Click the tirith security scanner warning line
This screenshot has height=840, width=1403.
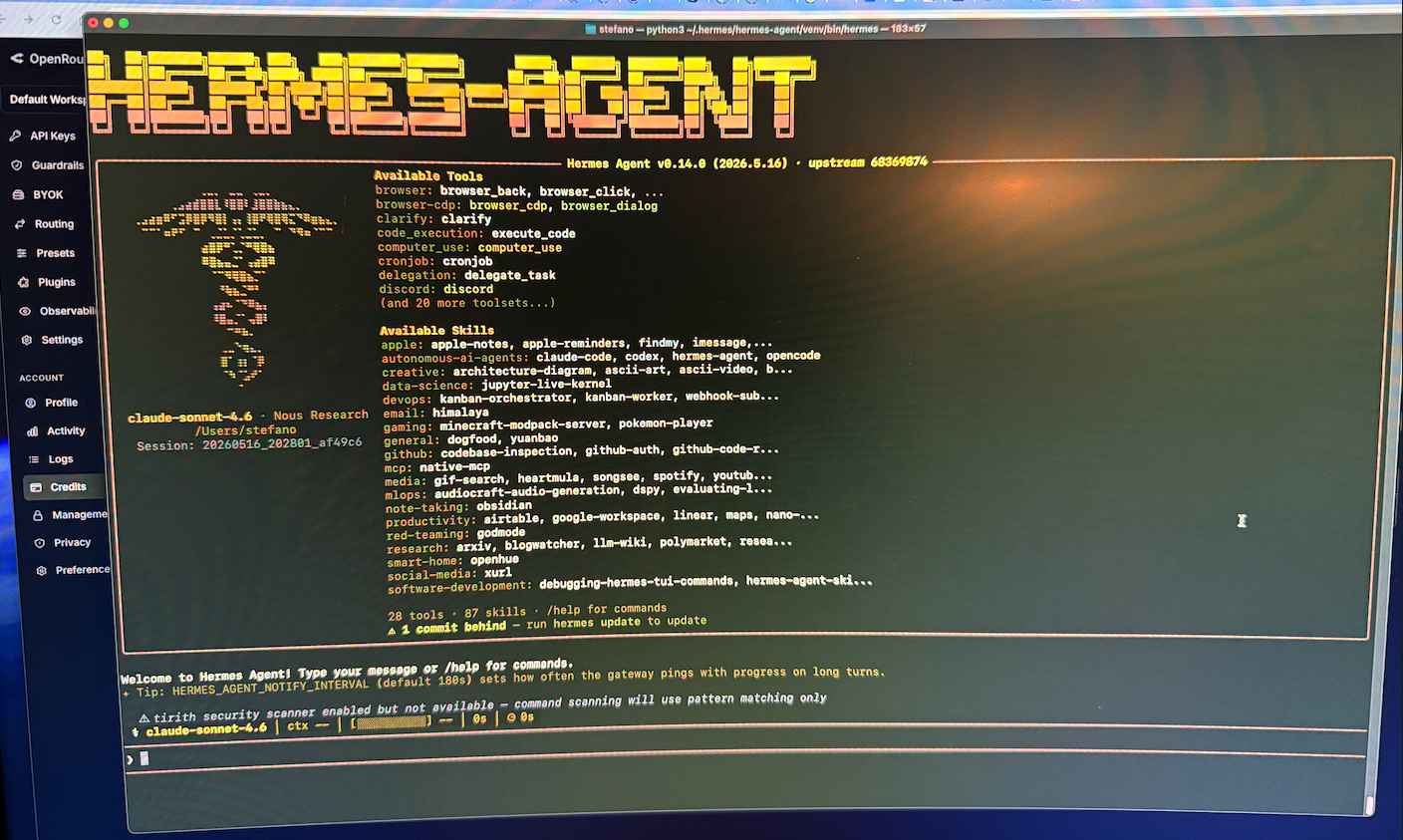(x=482, y=706)
